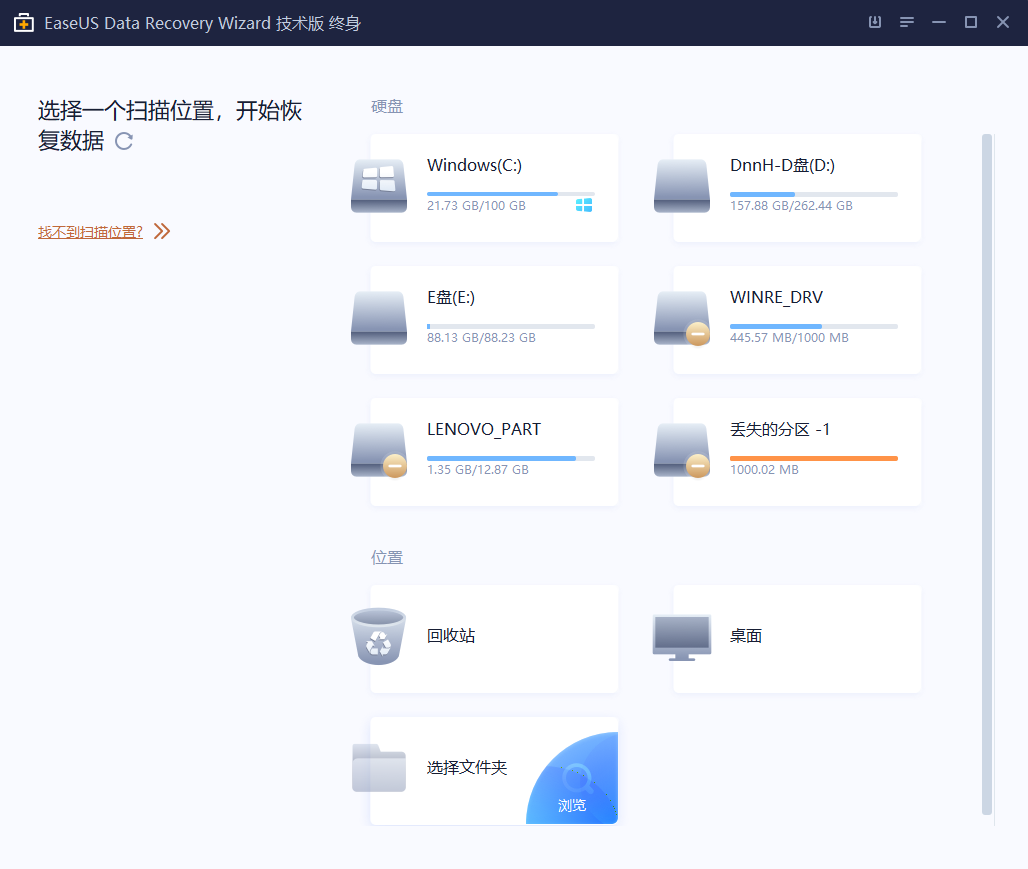Select the 回收站 location

pyautogui.click(x=494, y=639)
